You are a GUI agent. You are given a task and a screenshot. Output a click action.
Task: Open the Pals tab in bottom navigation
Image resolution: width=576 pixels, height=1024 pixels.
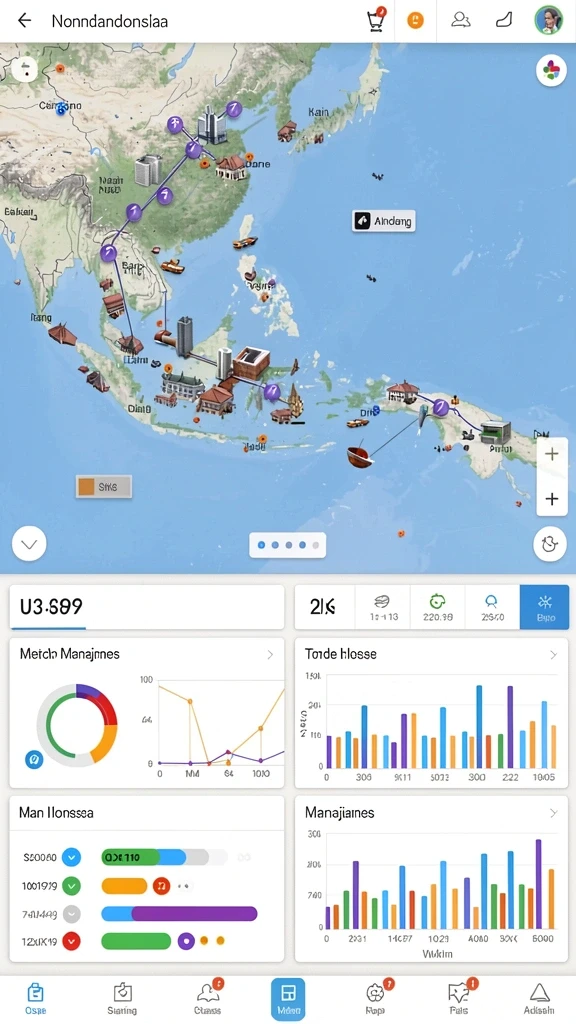pyautogui.click(x=460, y=999)
